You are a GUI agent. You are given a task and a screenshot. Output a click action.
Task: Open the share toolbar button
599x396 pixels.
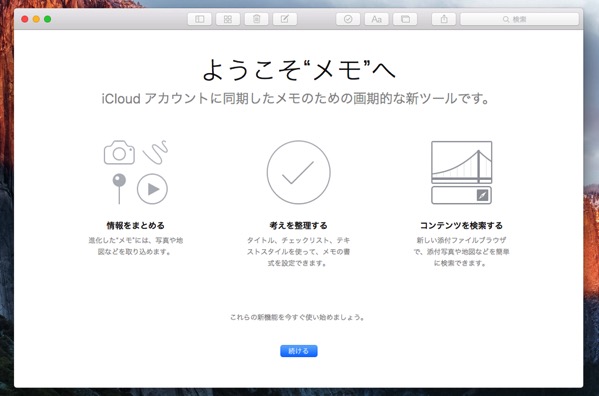pyautogui.click(x=444, y=19)
